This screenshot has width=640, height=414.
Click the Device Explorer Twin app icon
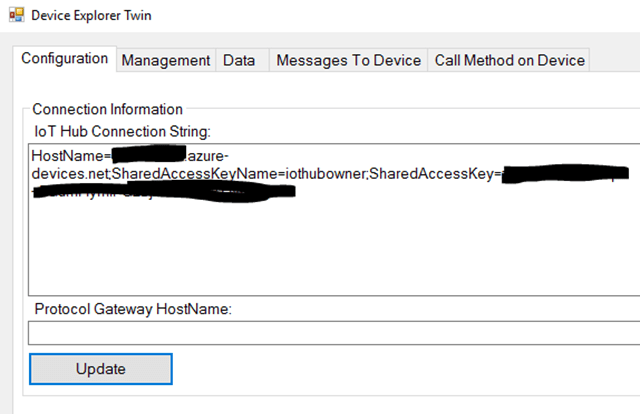coord(13,16)
